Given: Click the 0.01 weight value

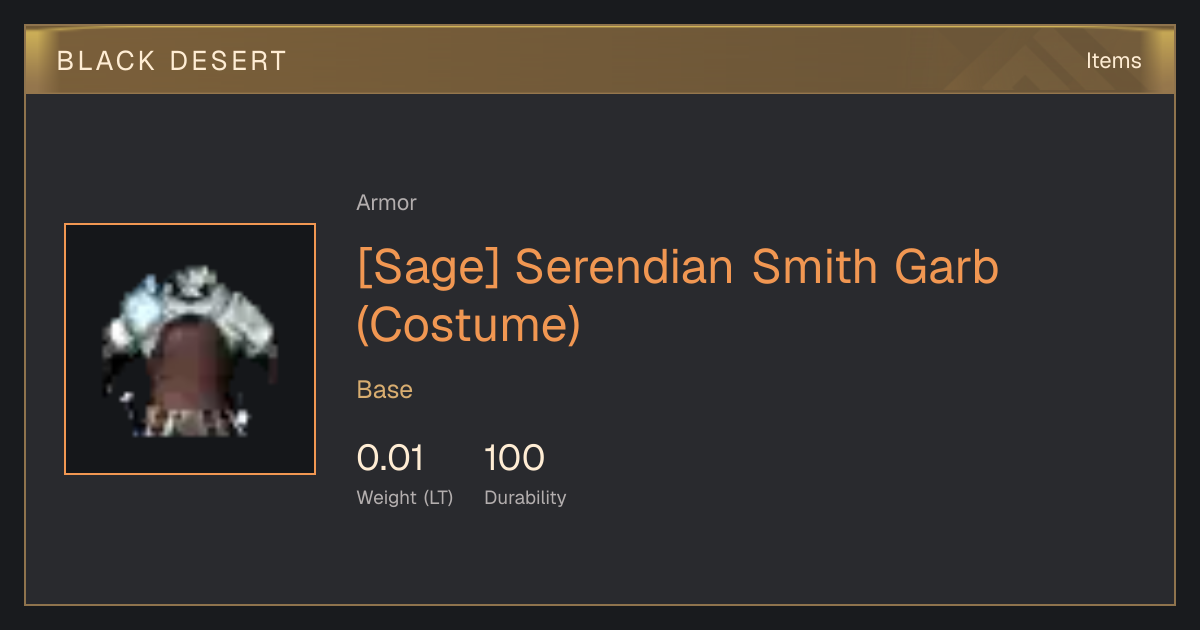Looking at the screenshot, I should pos(390,458).
